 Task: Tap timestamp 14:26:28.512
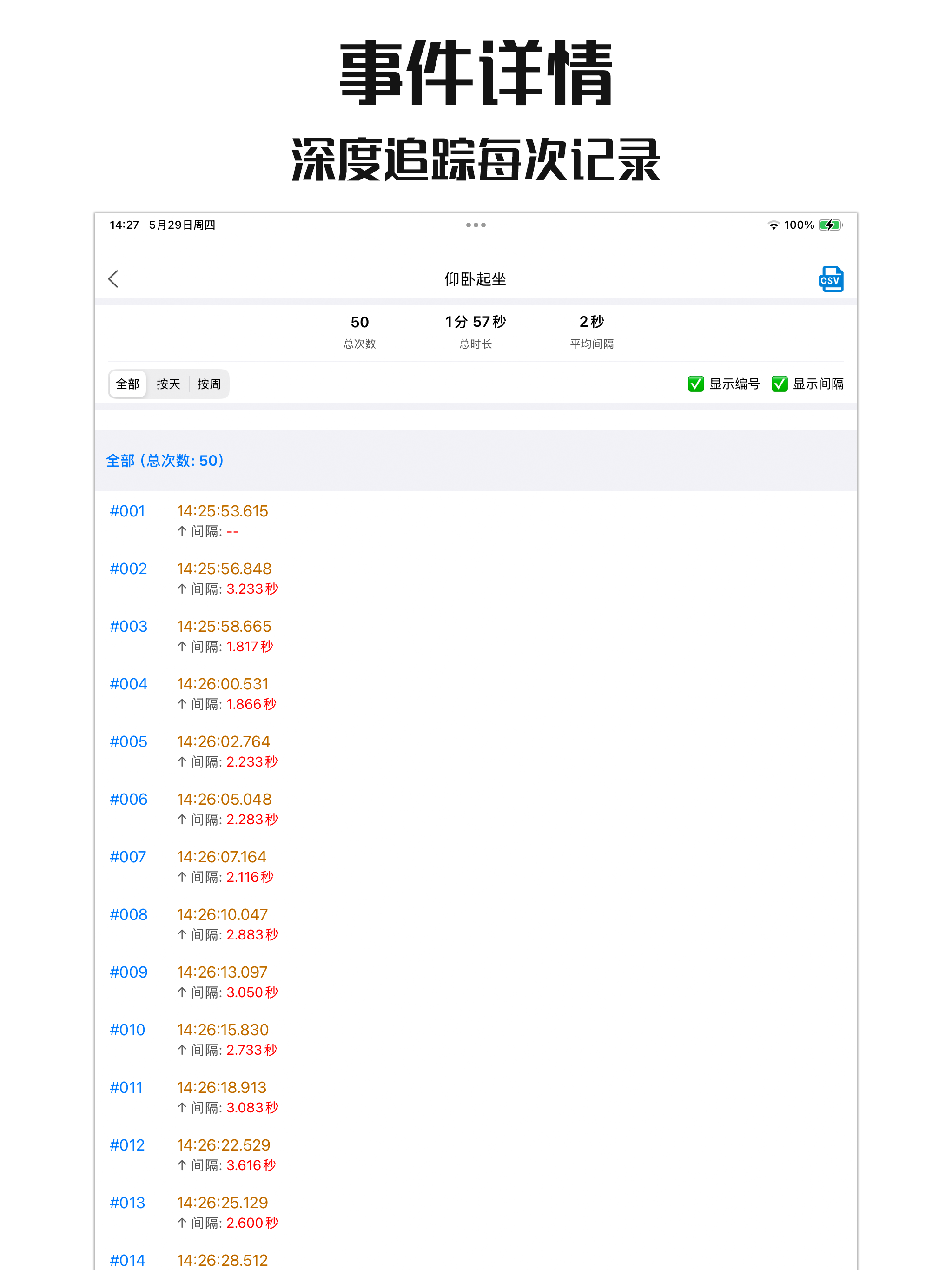(222, 1261)
